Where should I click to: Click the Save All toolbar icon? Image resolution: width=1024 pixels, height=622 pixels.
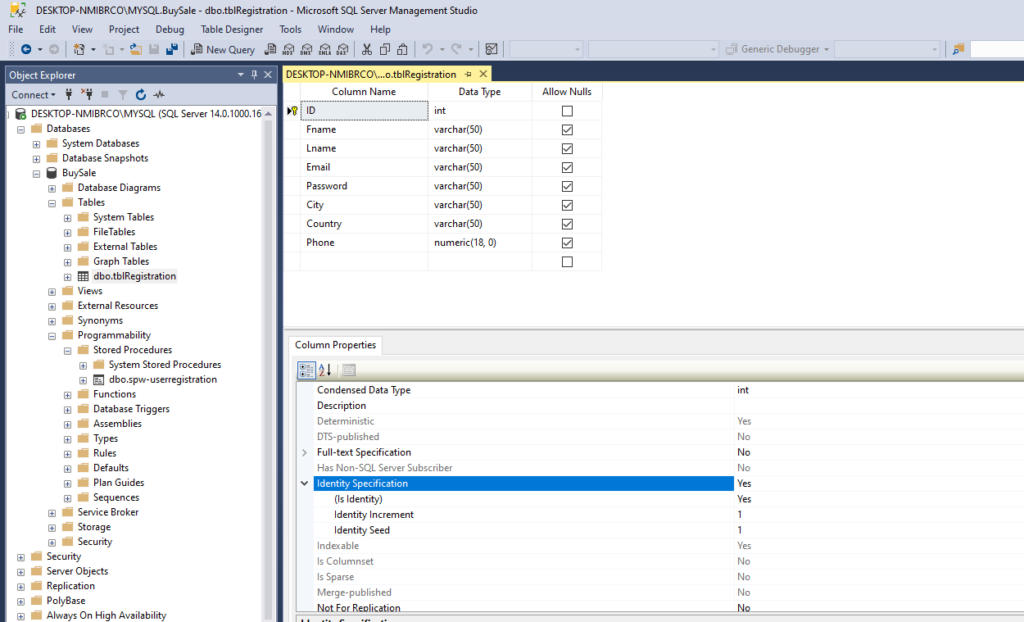[x=171, y=49]
